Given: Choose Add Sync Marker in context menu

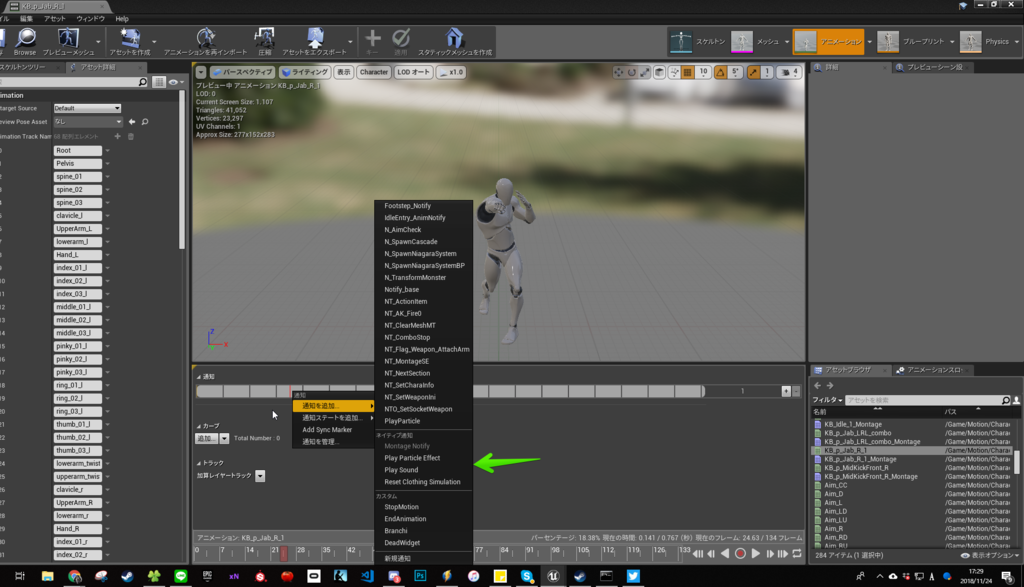Looking at the screenshot, I should click(x=327, y=430).
